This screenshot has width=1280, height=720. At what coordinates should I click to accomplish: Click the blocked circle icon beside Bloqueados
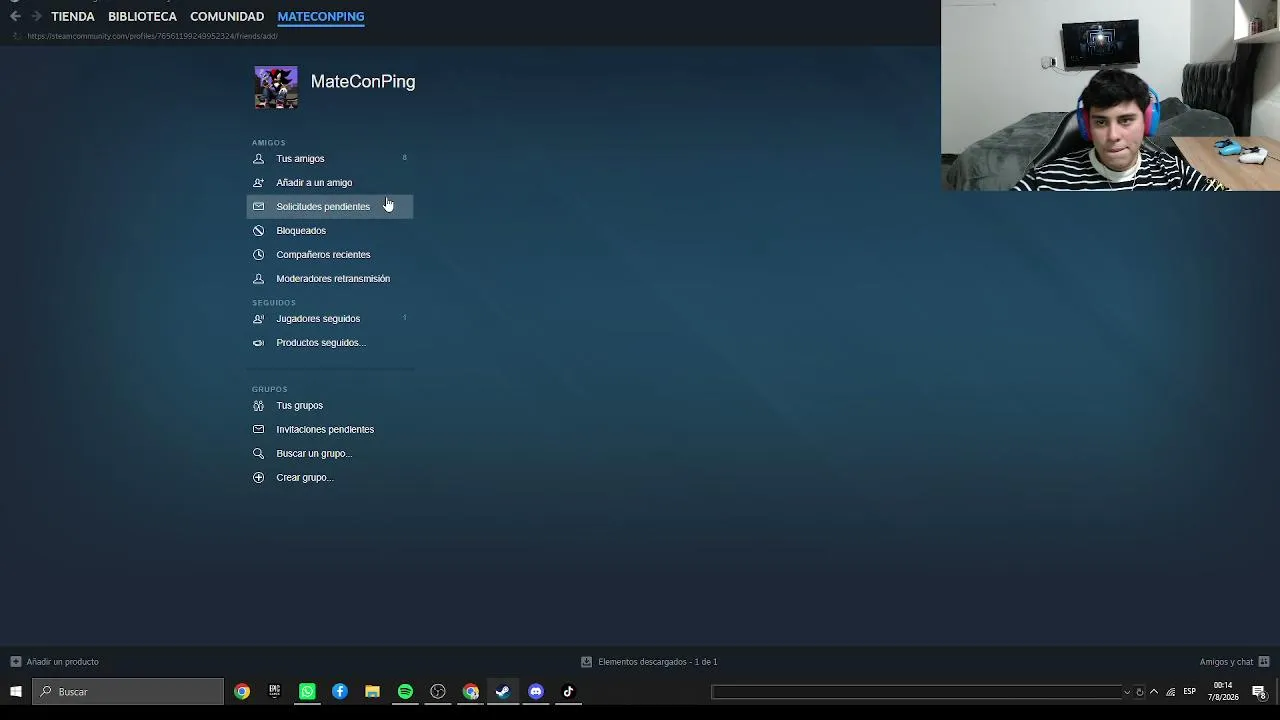click(x=258, y=230)
